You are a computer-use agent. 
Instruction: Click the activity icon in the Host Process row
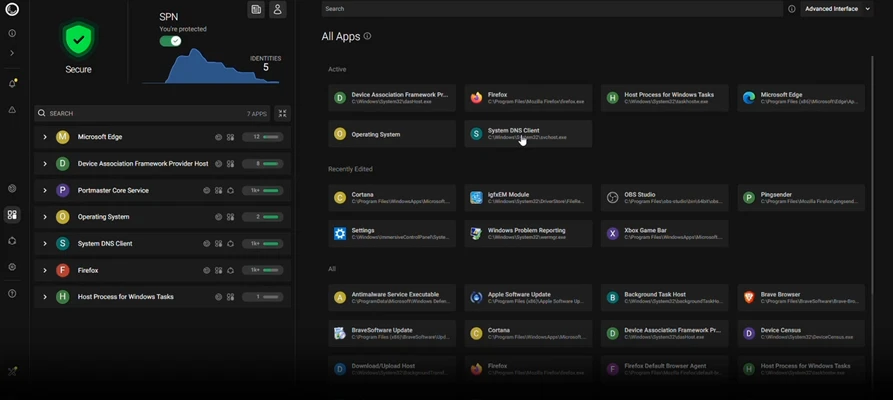[x=218, y=297]
